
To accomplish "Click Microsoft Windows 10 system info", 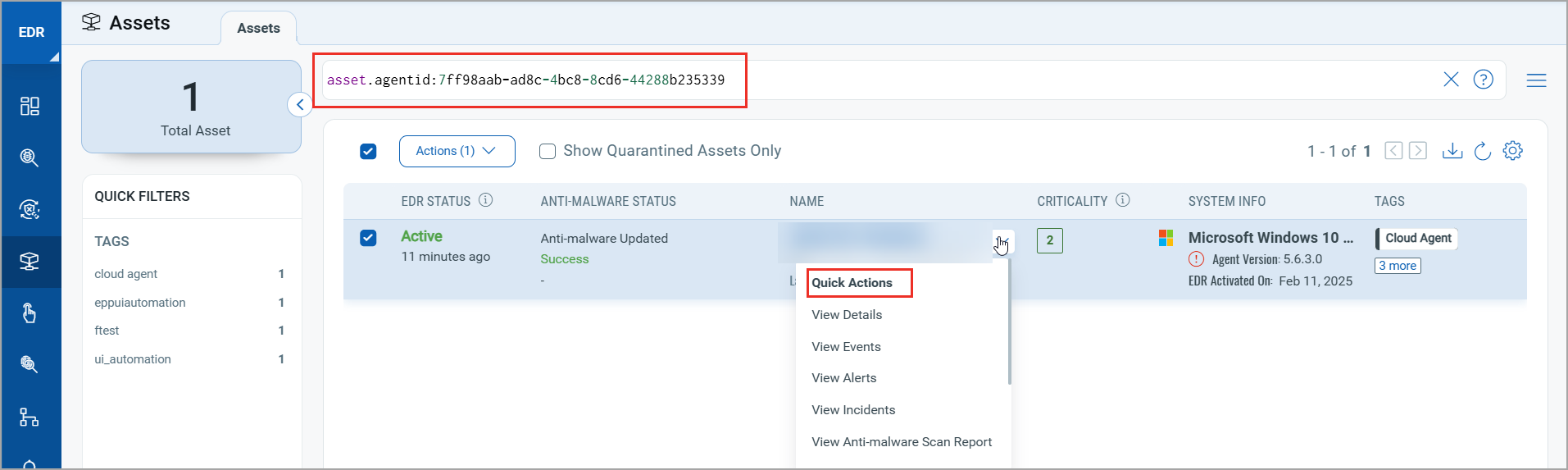I will (x=1270, y=238).
